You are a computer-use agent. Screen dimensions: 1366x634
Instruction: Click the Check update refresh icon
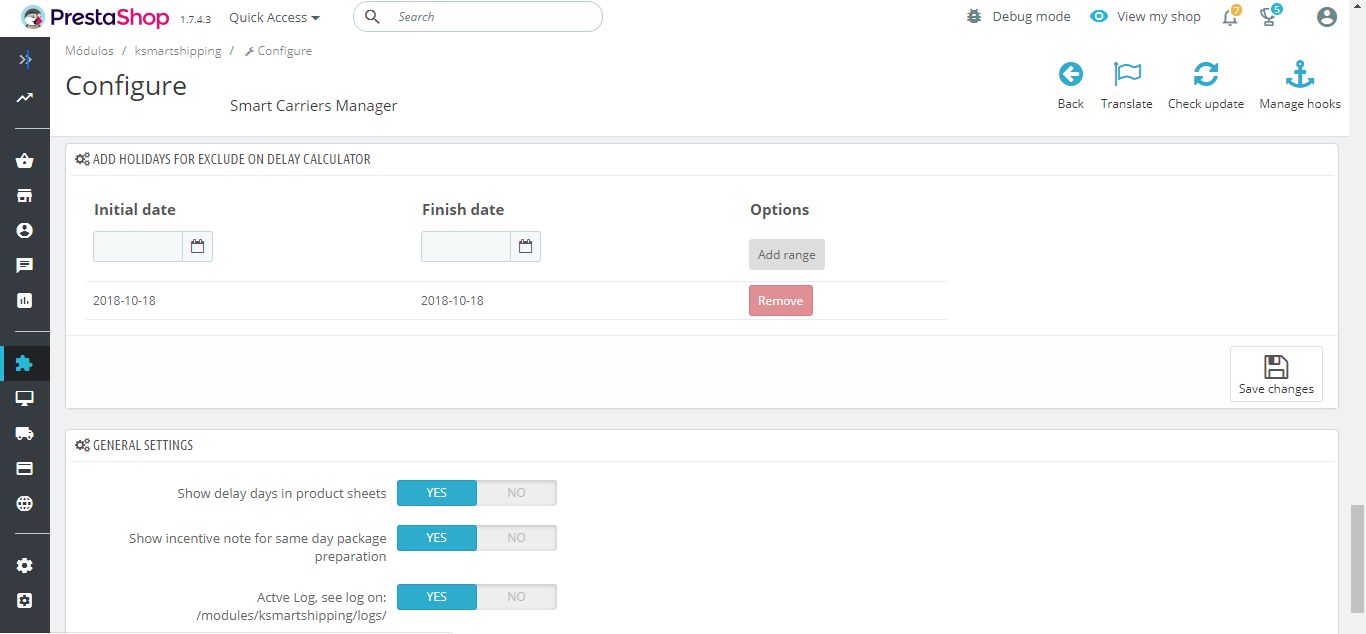(x=1206, y=74)
